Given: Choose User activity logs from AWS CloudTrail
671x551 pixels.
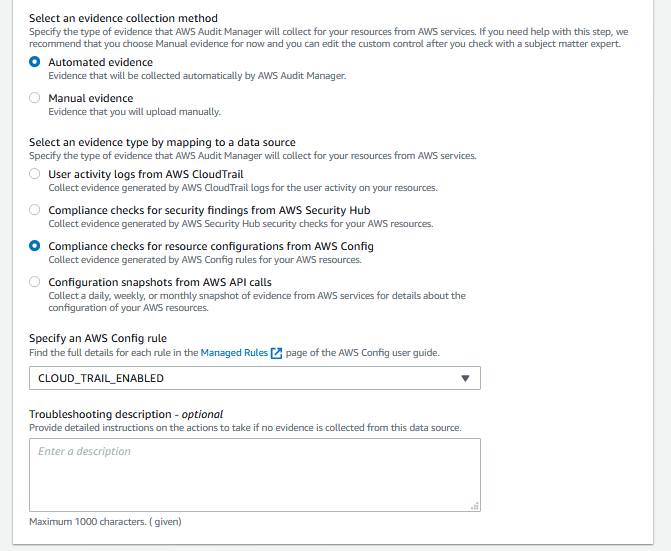Looking at the screenshot, I should [35, 174].
